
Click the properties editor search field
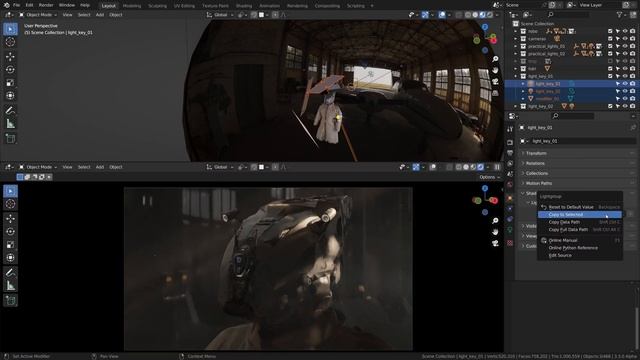click(573, 116)
